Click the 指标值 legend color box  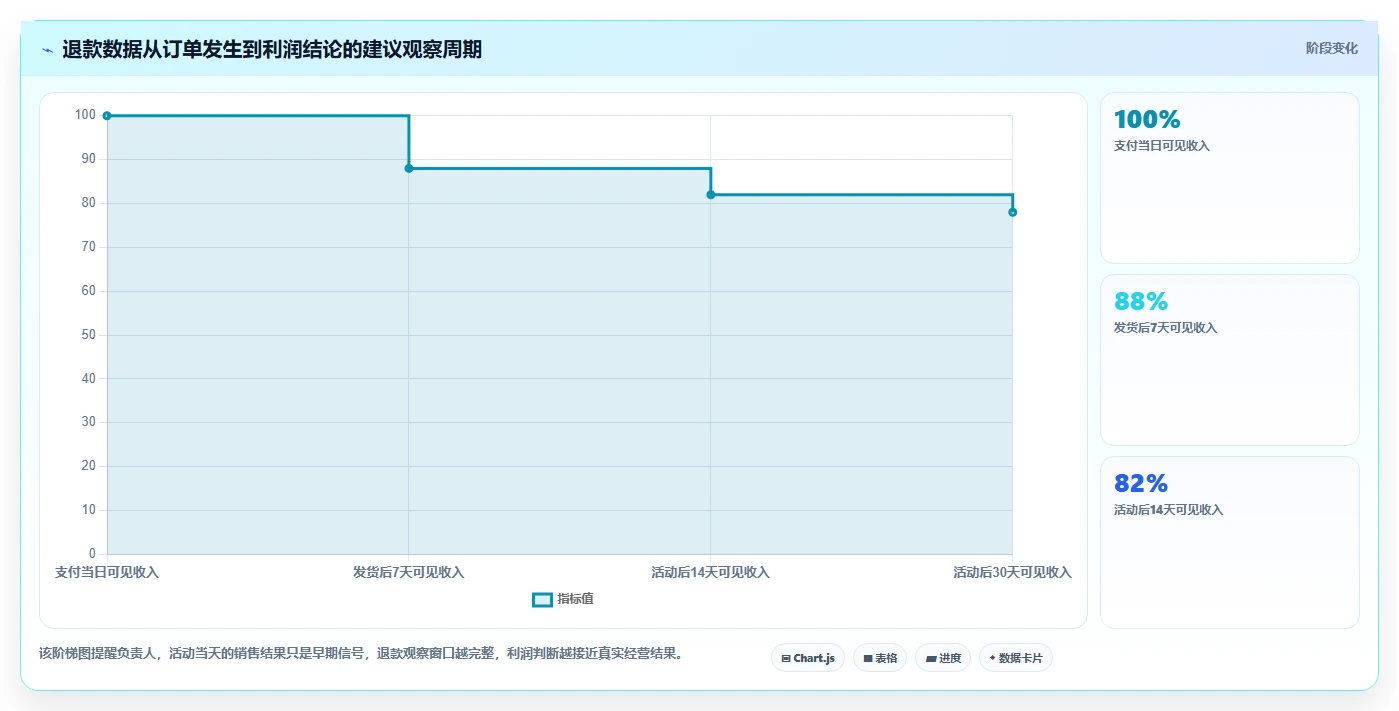(x=542, y=599)
